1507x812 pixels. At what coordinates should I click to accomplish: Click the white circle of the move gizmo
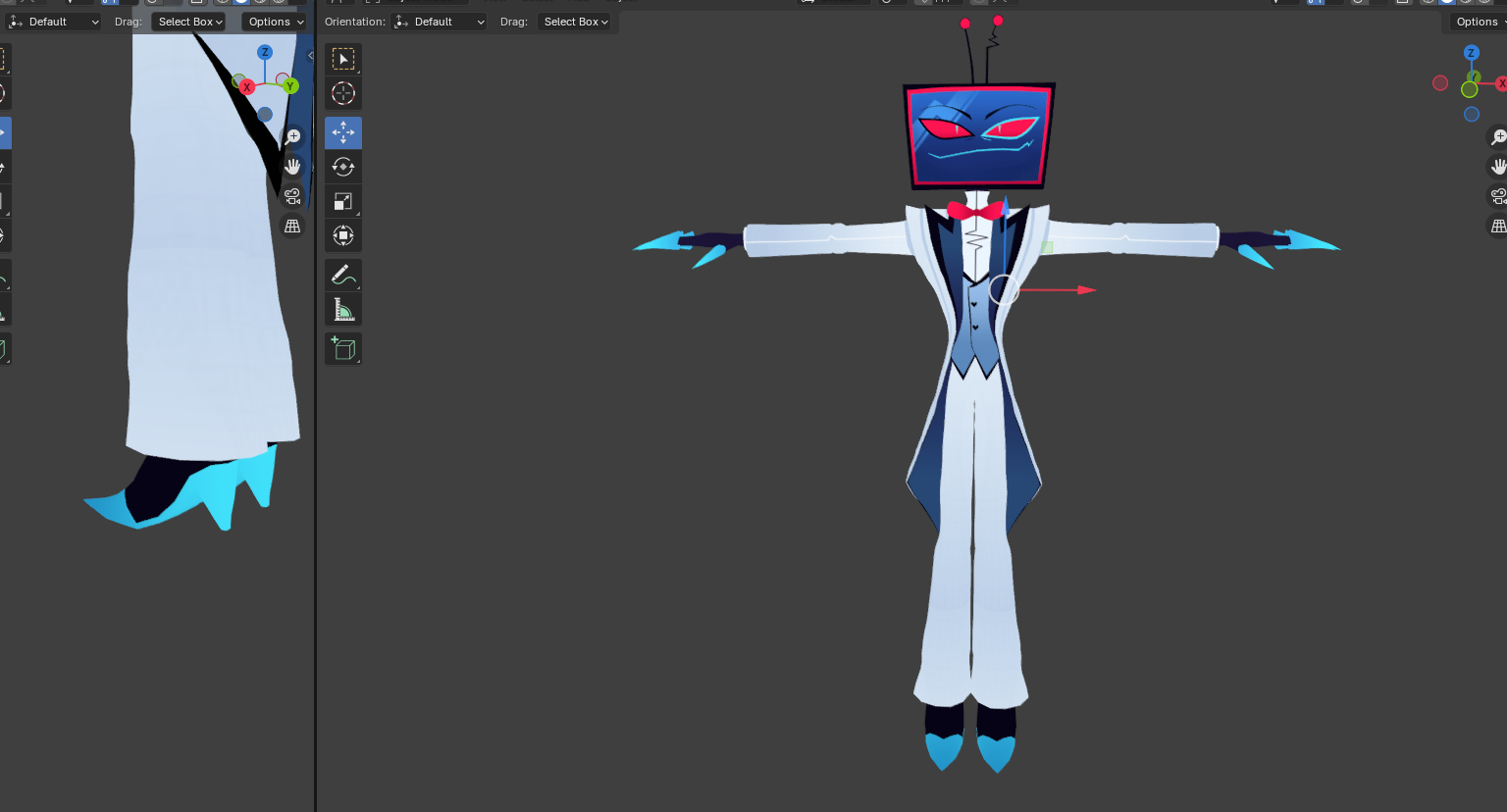point(1004,289)
